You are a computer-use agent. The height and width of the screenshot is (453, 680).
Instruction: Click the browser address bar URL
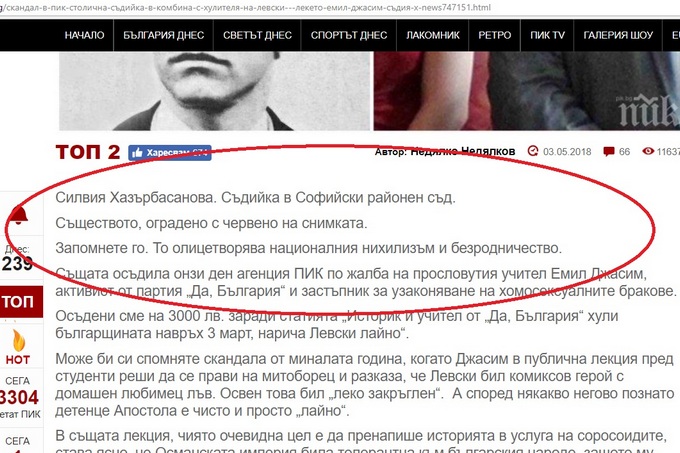coord(245,7)
